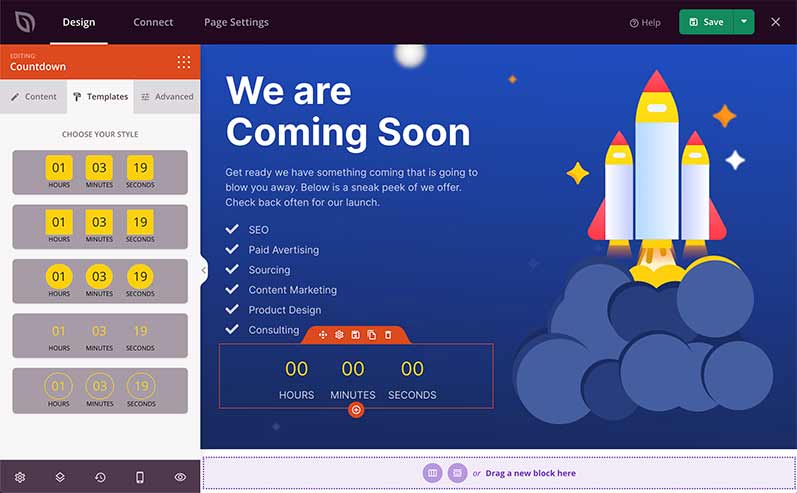The image size is (797, 493).
Task: Open the blocks grid icon beside Countdown
Action: (x=183, y=62)
